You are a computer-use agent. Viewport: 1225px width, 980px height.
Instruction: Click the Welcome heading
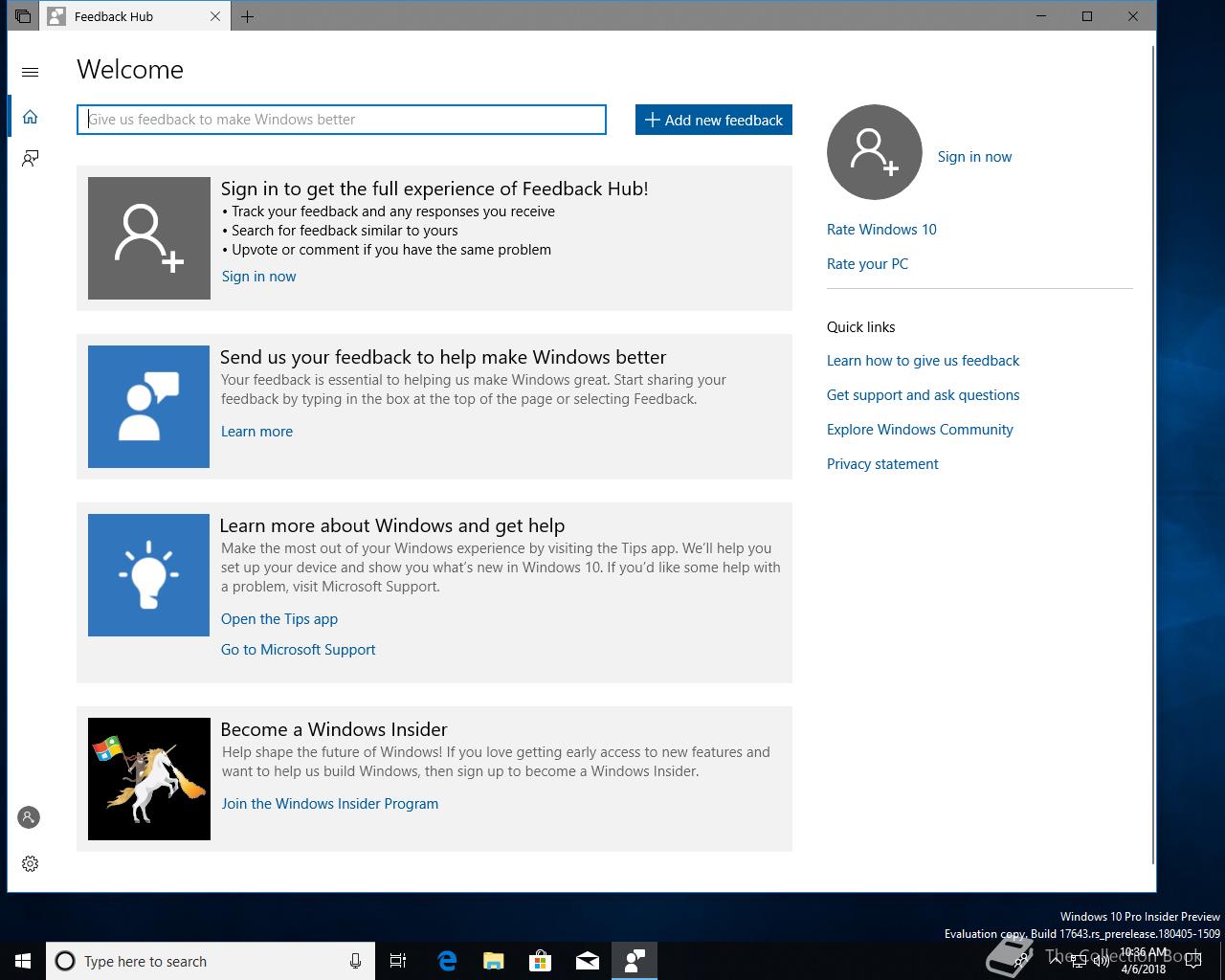pyautogui.click(x=130, y=70)
